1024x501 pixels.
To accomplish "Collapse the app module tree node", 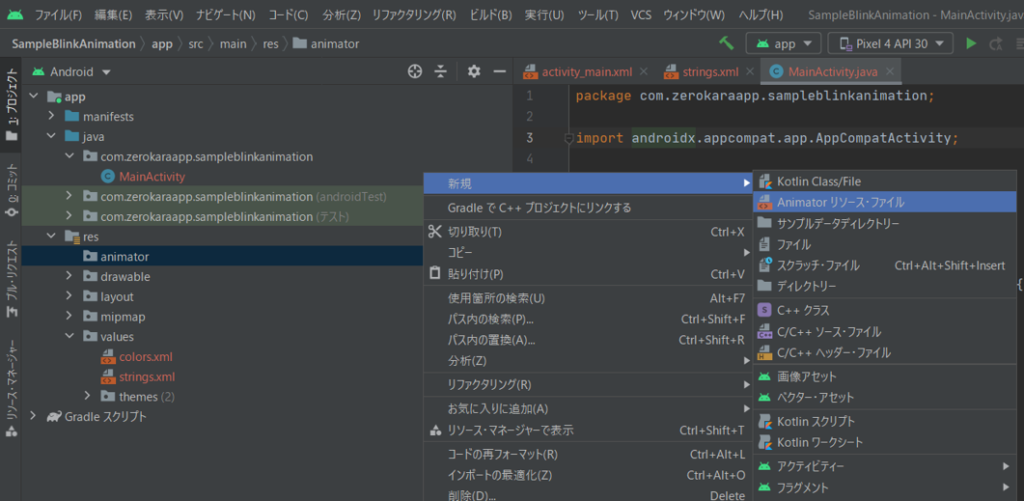I will [34, 97].
